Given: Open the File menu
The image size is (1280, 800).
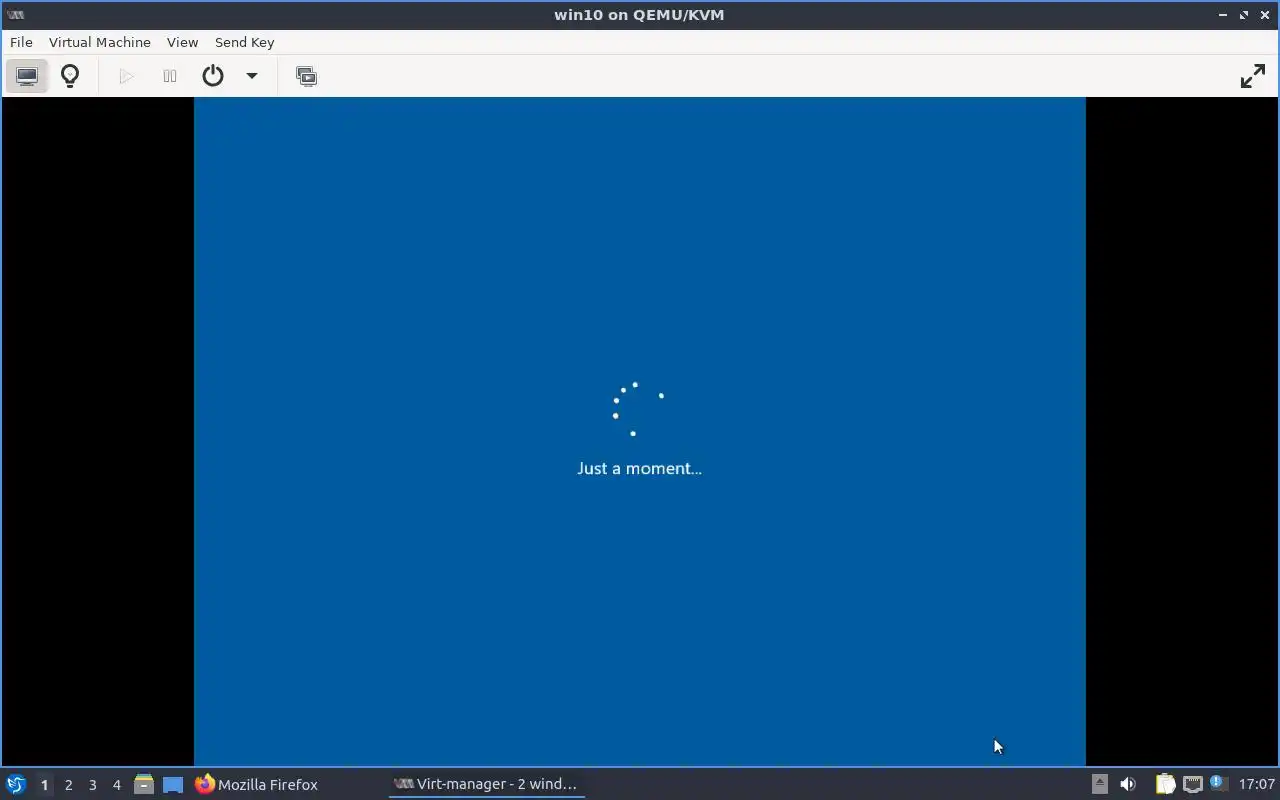Looking at the screenshot, I should [x=21, y=42].
